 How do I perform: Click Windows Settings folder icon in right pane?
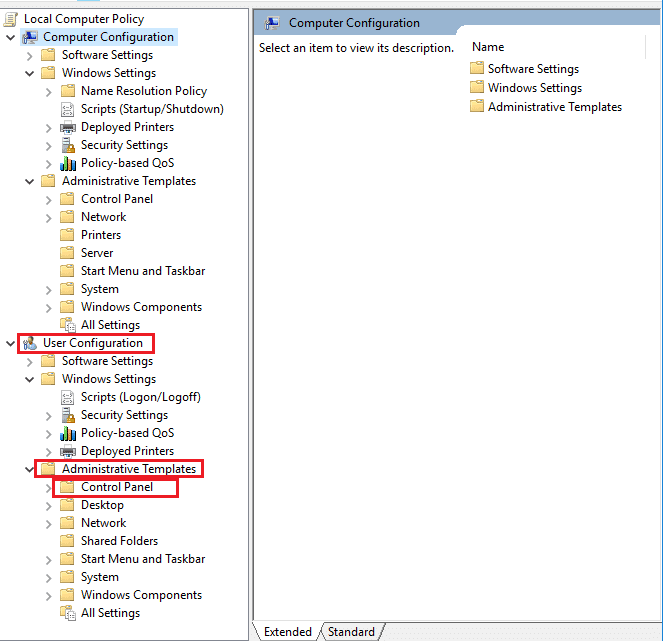tap(477, 87)
